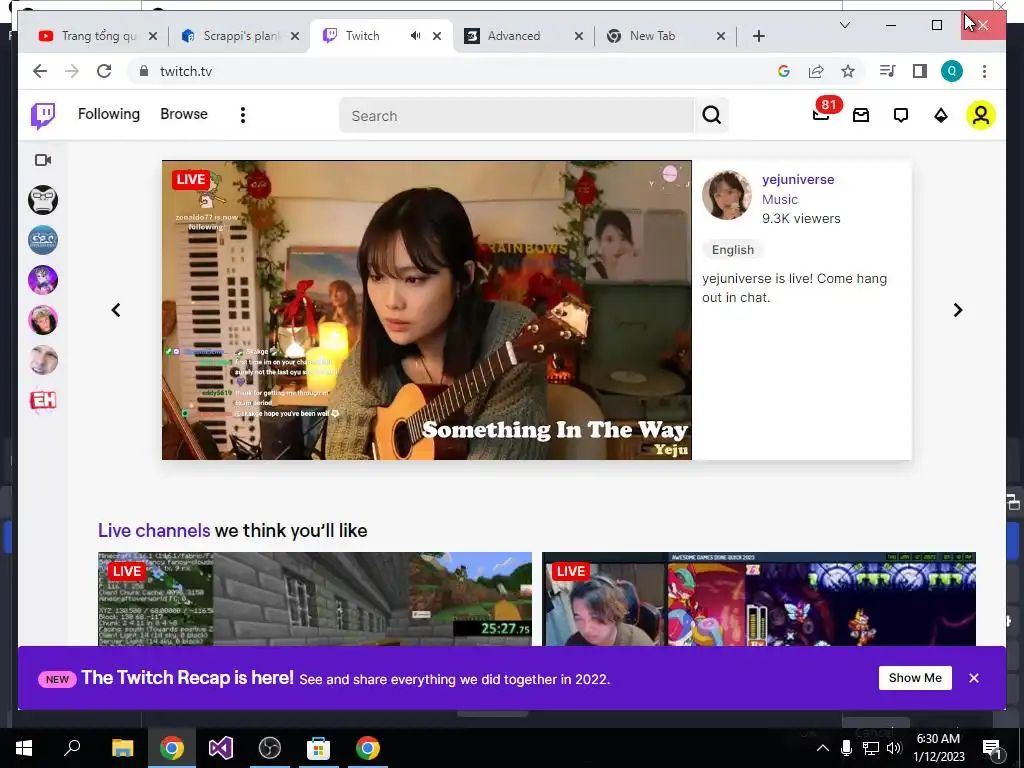Viewport: 1024px width, 768px height.
Task: Open the notifications inbox icon
Action: [x=861, y=116]
